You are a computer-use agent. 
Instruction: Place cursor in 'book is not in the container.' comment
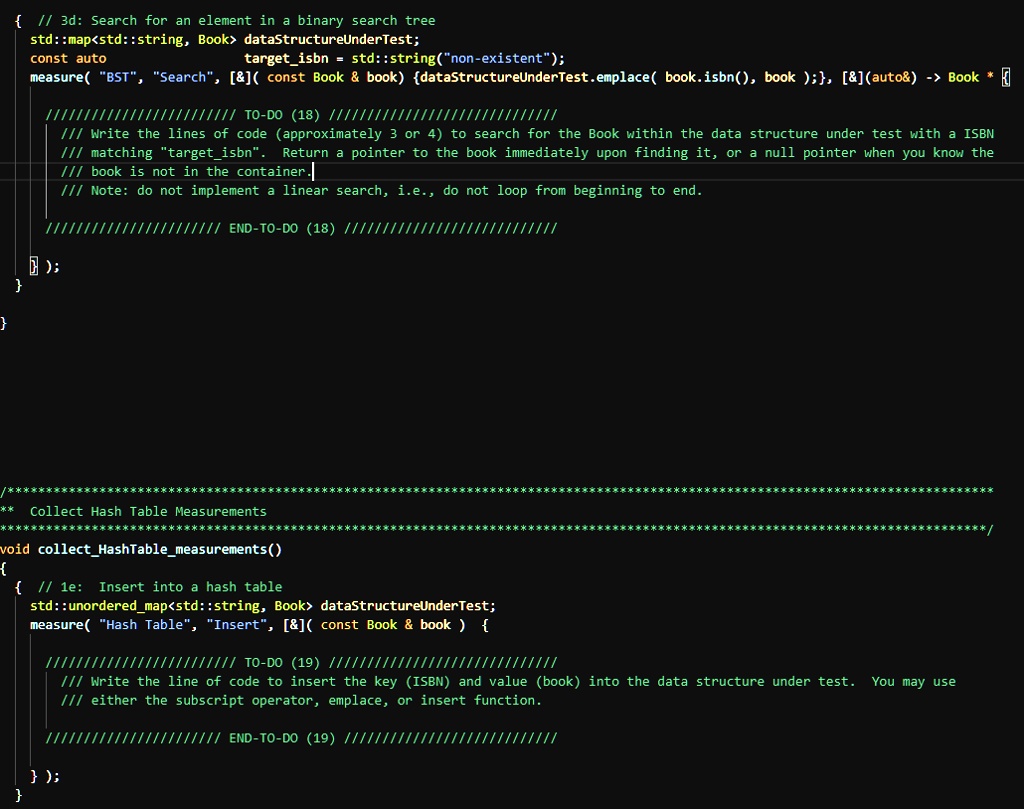click(187, 172)
